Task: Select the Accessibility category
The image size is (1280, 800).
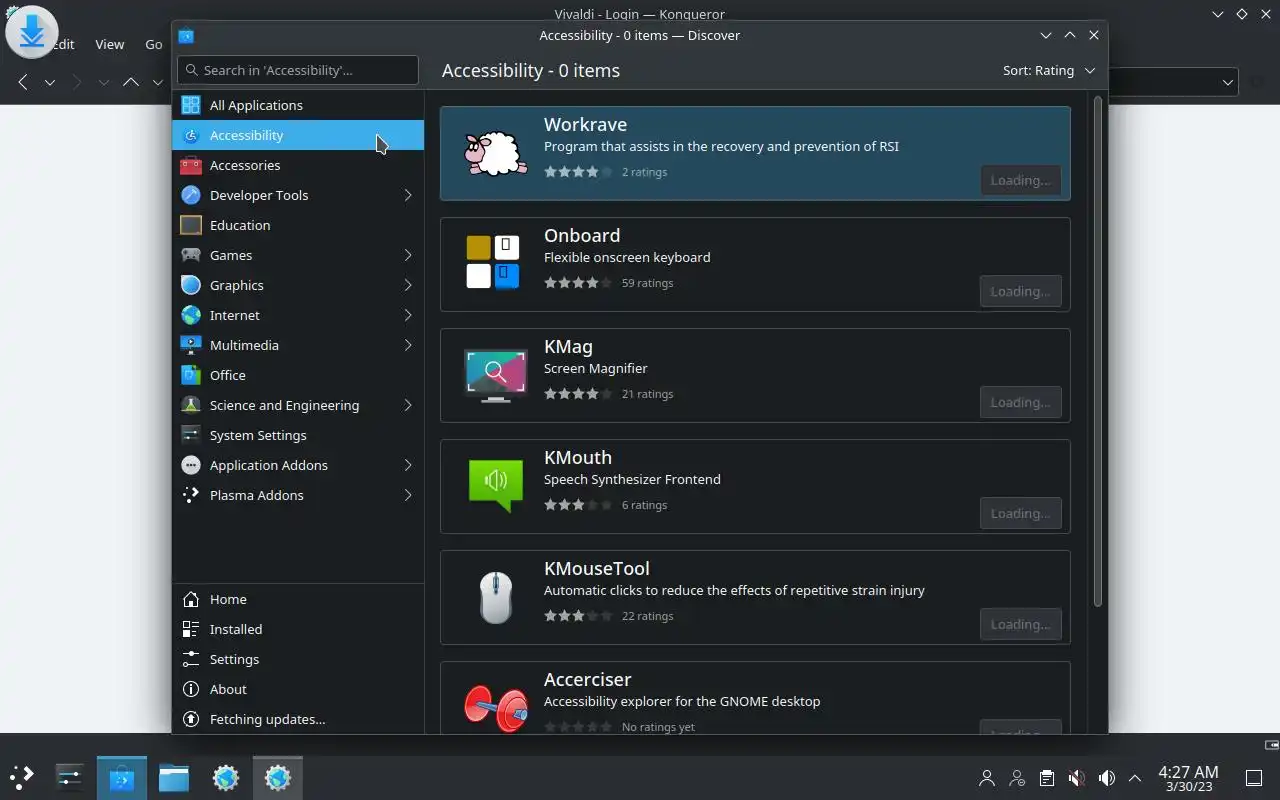Action: tap(298, 135)
